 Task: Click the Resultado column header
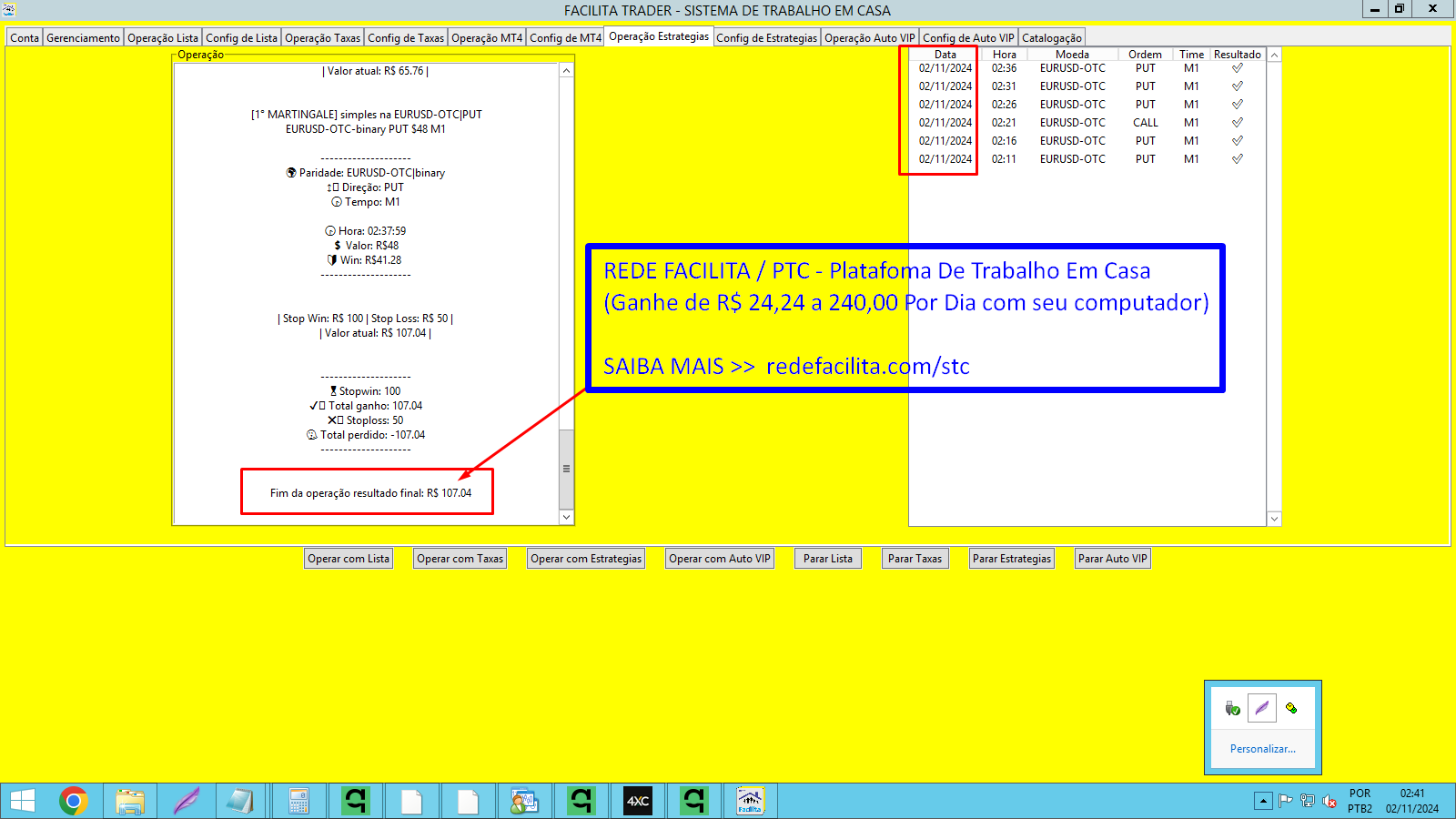pos(1238,55)
